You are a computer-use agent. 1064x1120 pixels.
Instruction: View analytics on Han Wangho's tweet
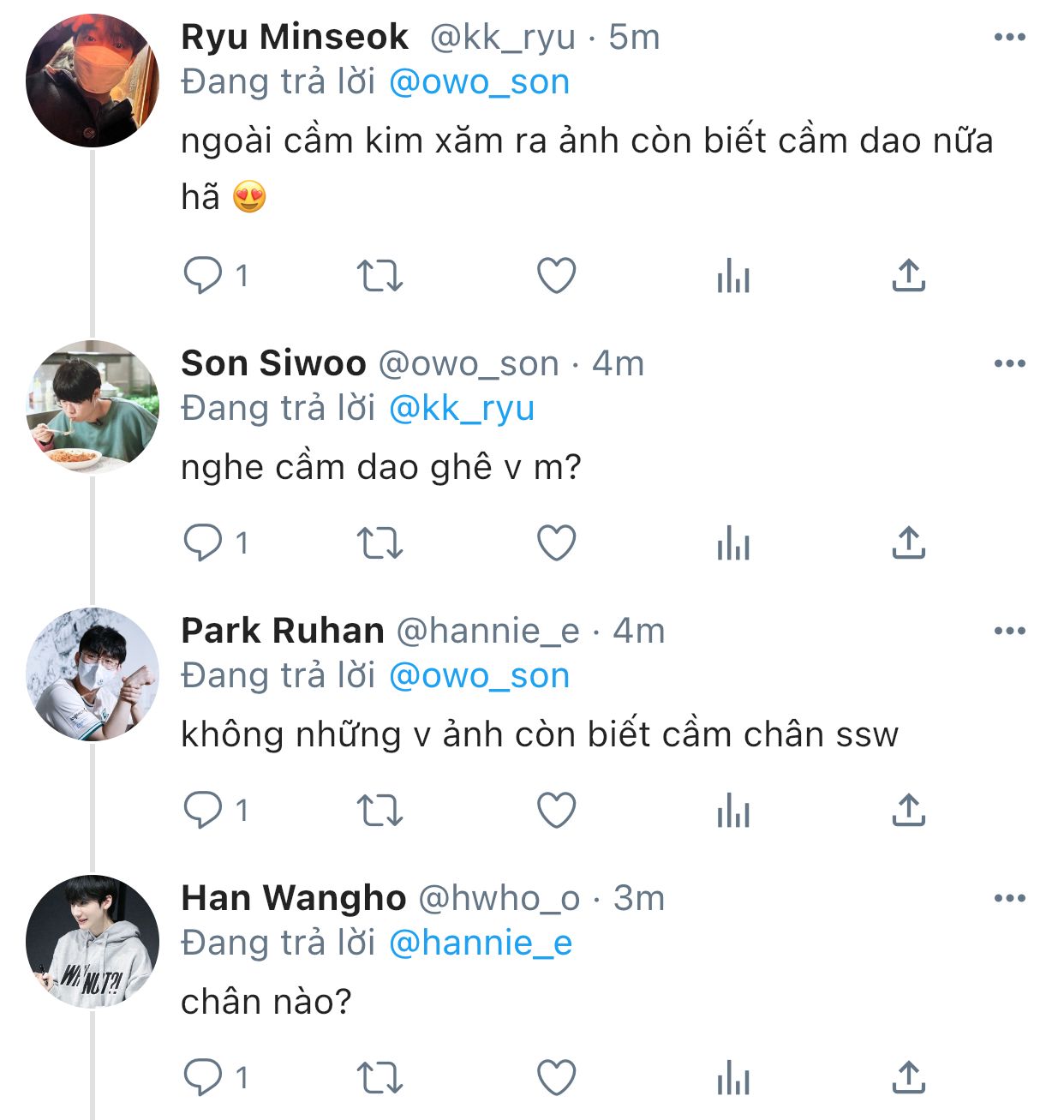[733, 1078]
